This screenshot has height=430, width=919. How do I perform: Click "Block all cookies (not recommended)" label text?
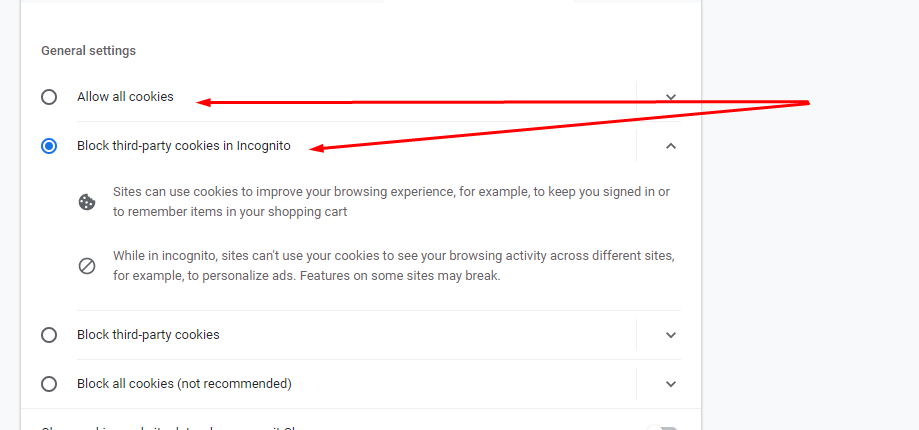pos(184,384)
